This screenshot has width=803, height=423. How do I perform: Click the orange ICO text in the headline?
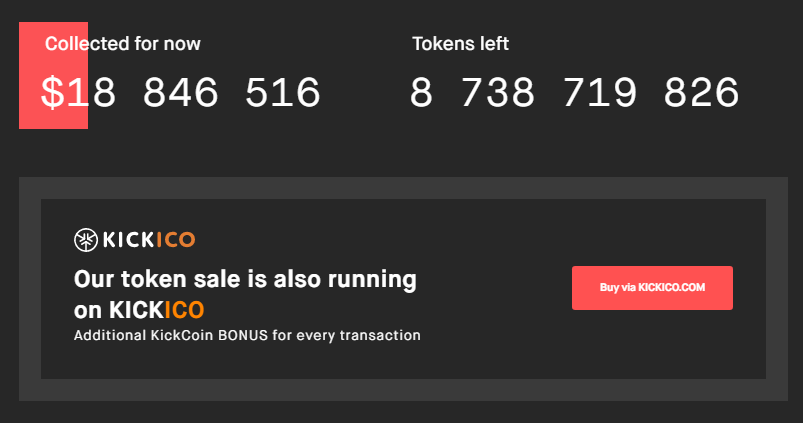click(x=184, y=310)
